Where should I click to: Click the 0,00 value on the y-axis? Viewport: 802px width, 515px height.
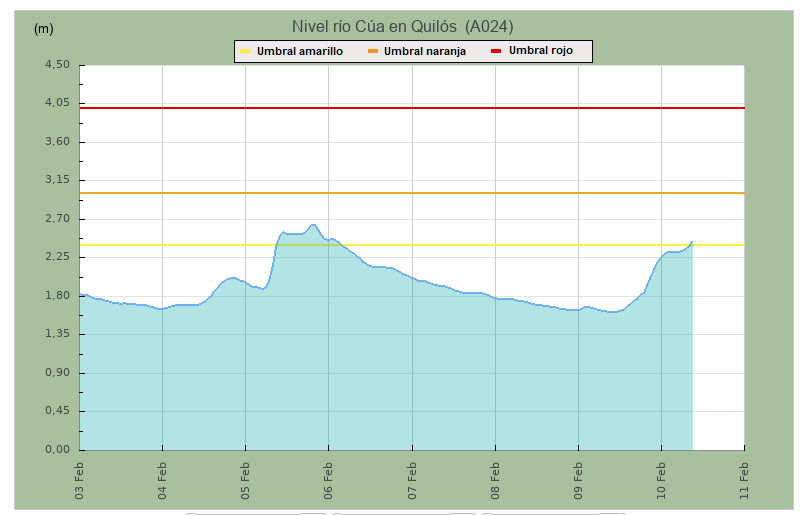coord(57,450)
